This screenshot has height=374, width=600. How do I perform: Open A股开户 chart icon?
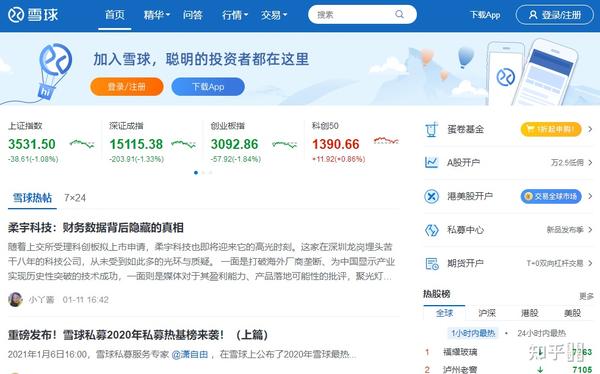tap(431, 163)
